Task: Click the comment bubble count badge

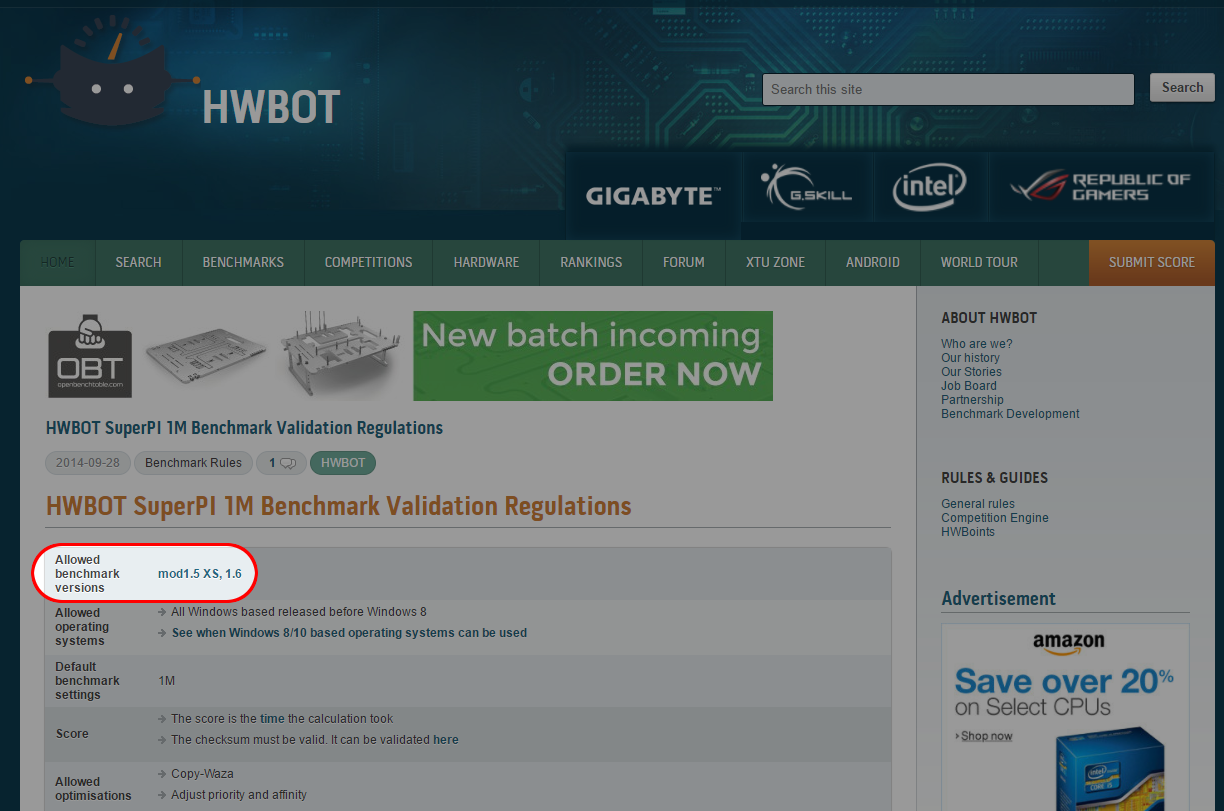Action: coord(281,463)
